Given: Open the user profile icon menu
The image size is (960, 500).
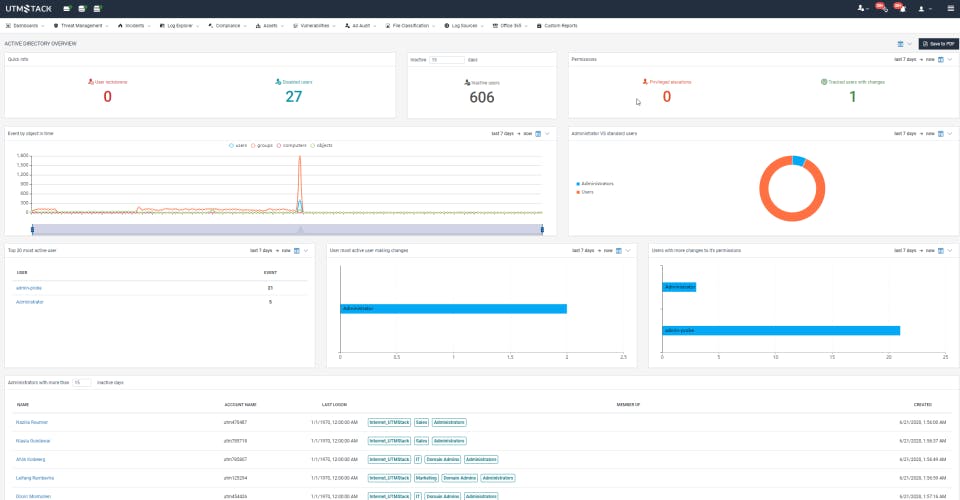Looking at the screenshot, I should [922, 8].
